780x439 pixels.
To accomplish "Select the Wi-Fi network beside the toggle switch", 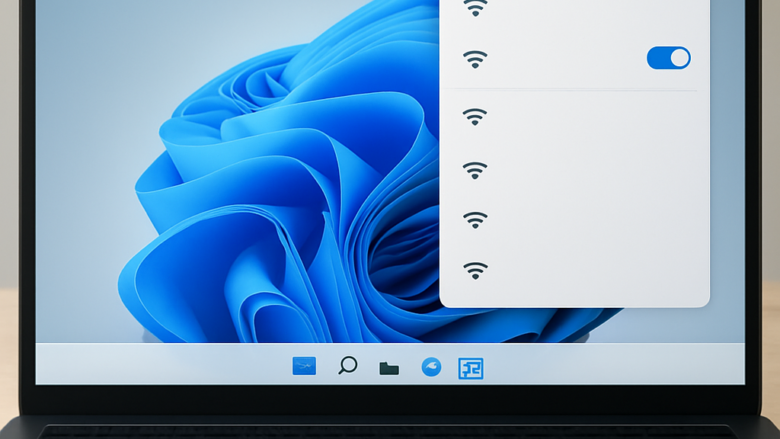I will coord(475,59).
